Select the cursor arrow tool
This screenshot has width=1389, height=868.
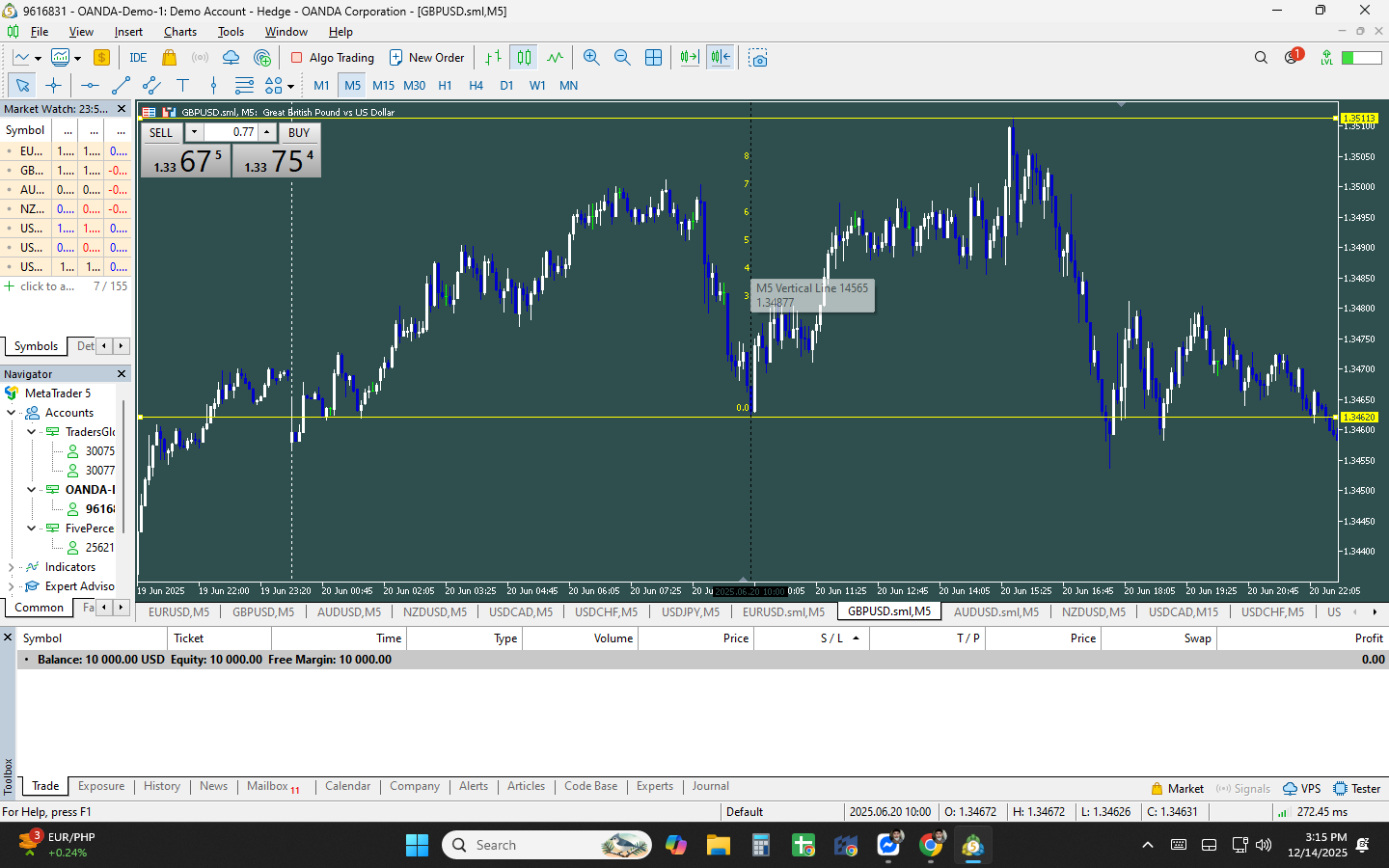(x=22, y=86)
